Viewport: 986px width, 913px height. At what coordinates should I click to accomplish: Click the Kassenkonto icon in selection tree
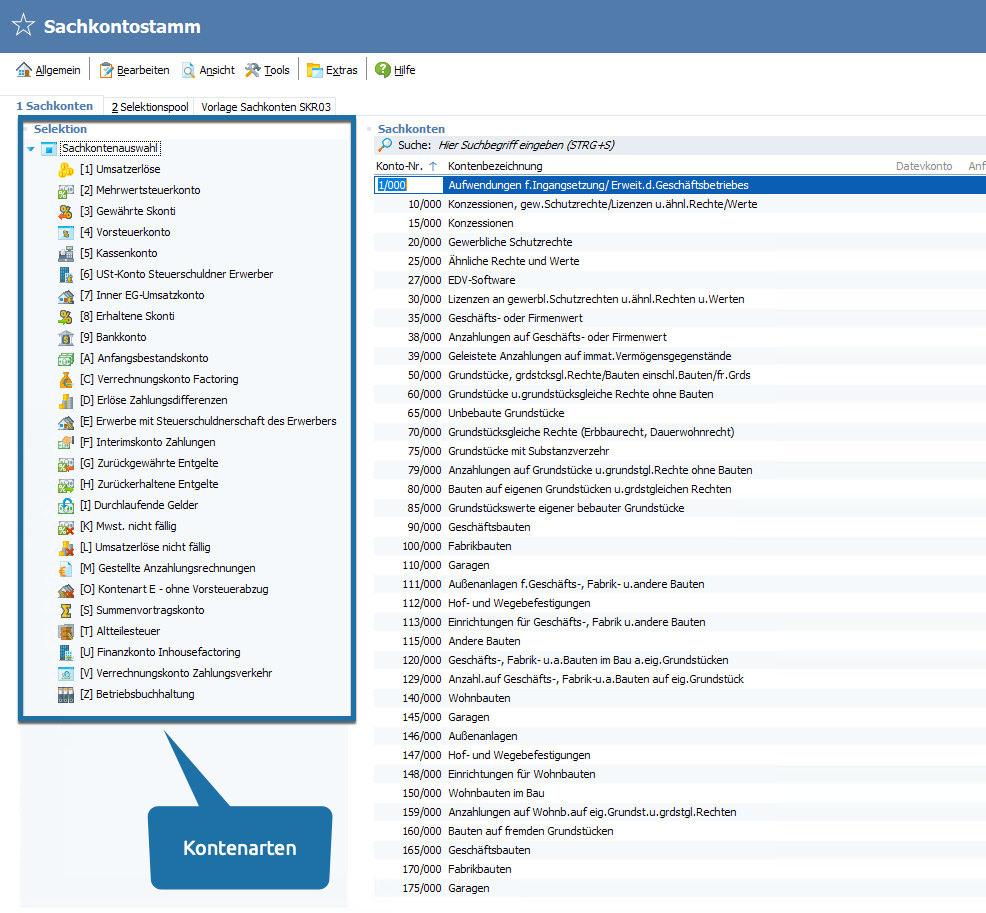coord(66,254)
